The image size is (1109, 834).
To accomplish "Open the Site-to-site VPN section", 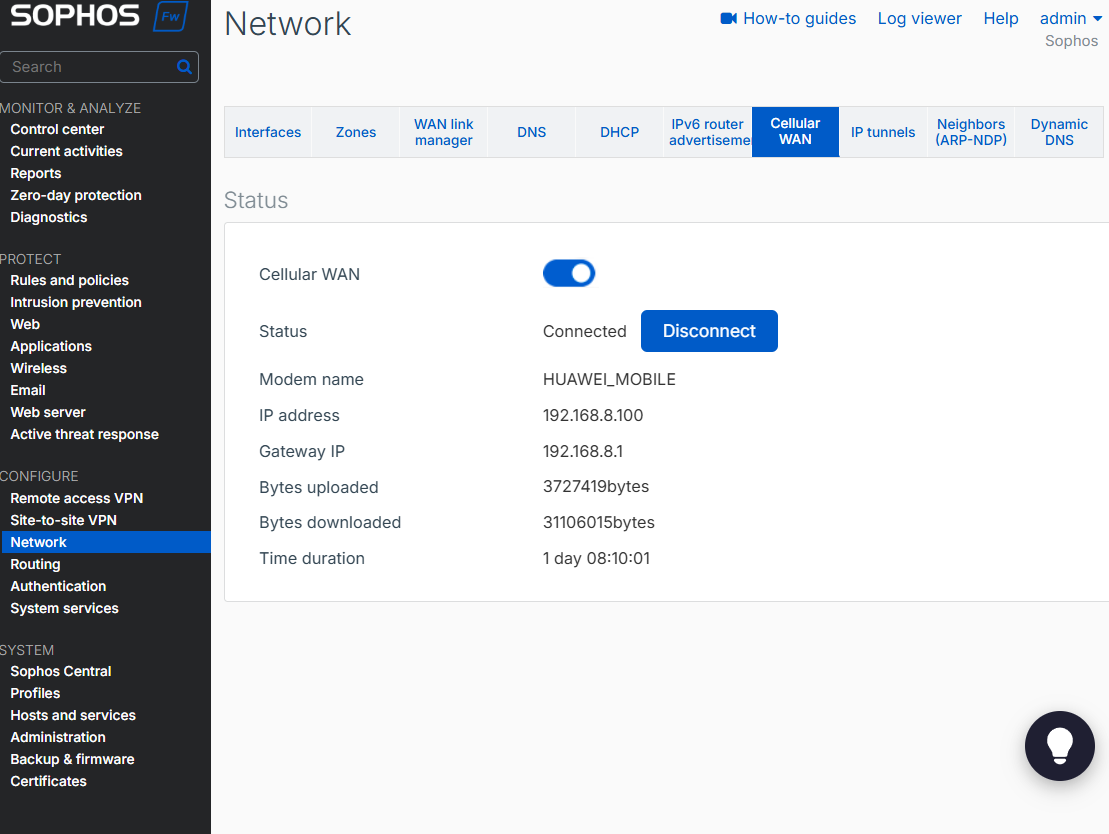I will coord(63,520).
